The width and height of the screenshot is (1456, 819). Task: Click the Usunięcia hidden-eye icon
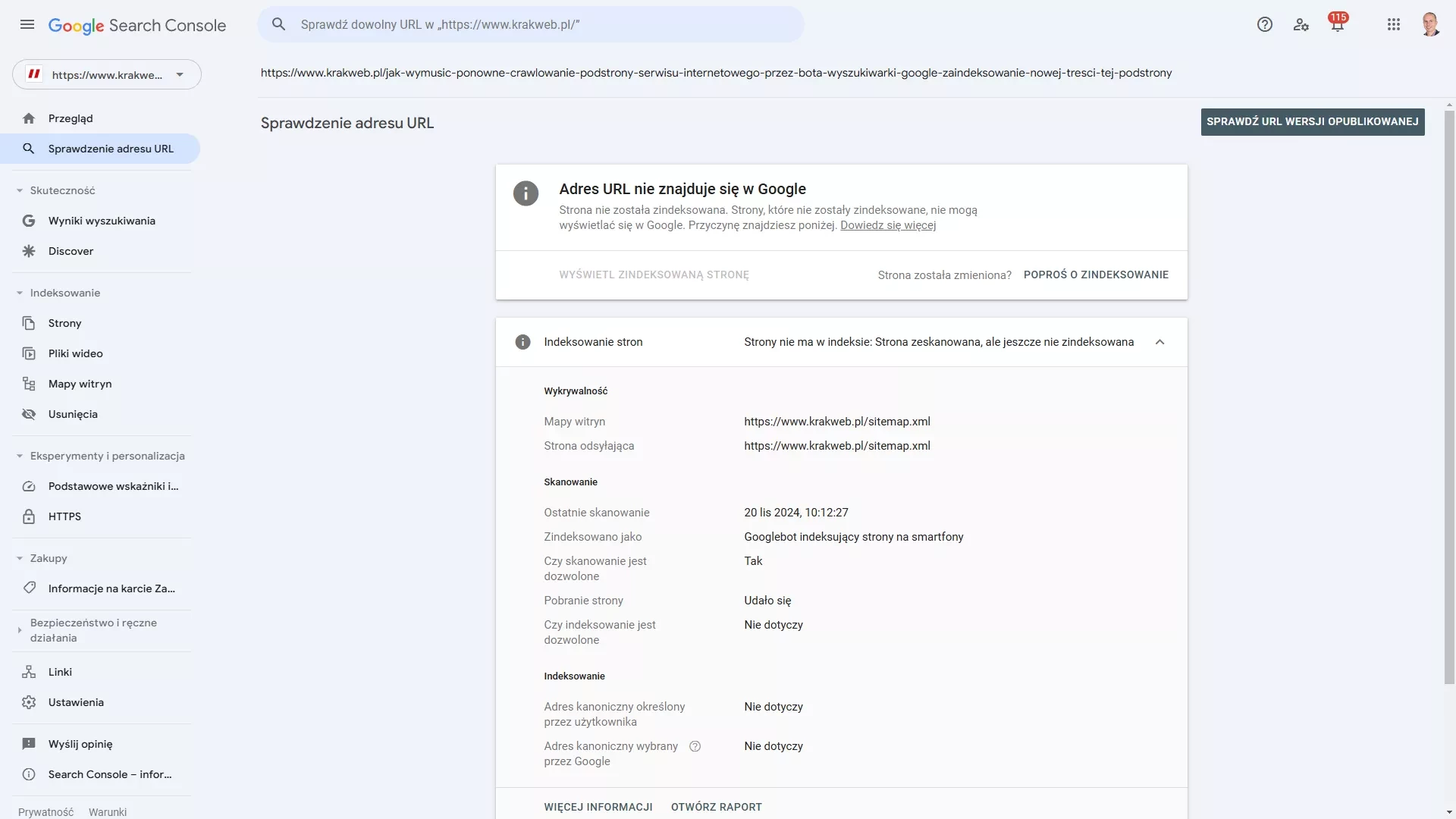pyautogui.click(x=29, y=414)
